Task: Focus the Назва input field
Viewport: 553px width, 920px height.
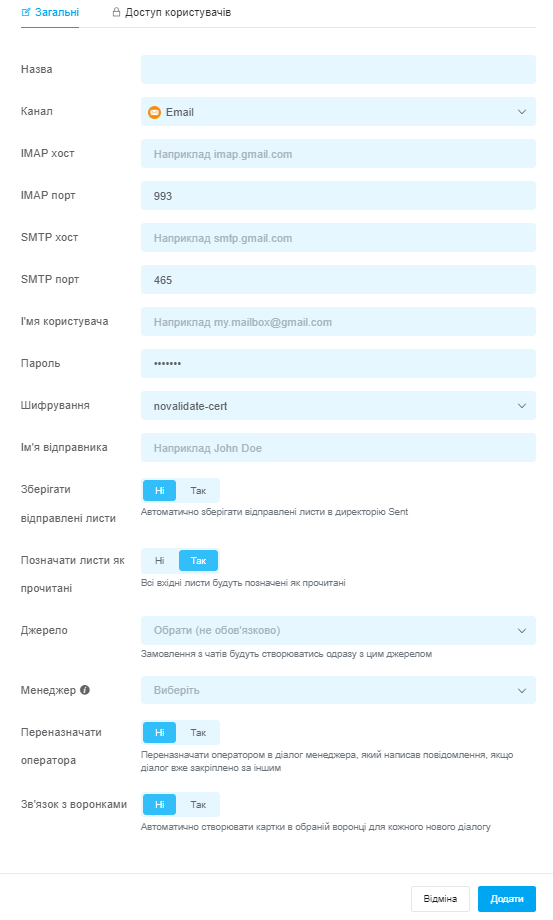Action: [x=338, y=69]
